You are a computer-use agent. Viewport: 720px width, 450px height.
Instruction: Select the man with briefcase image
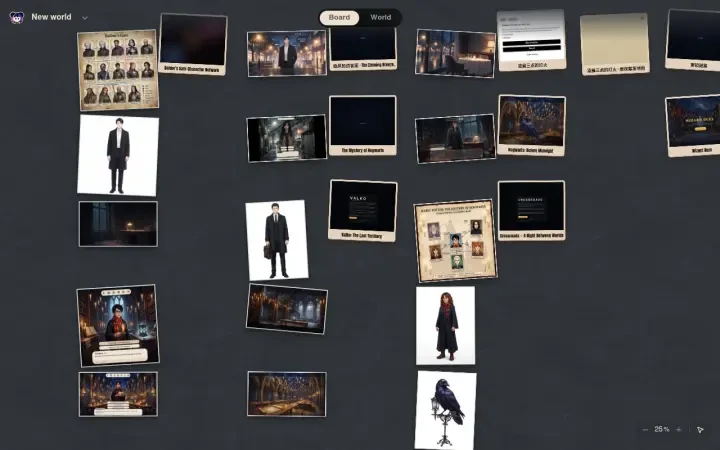[x=277, y=240]
